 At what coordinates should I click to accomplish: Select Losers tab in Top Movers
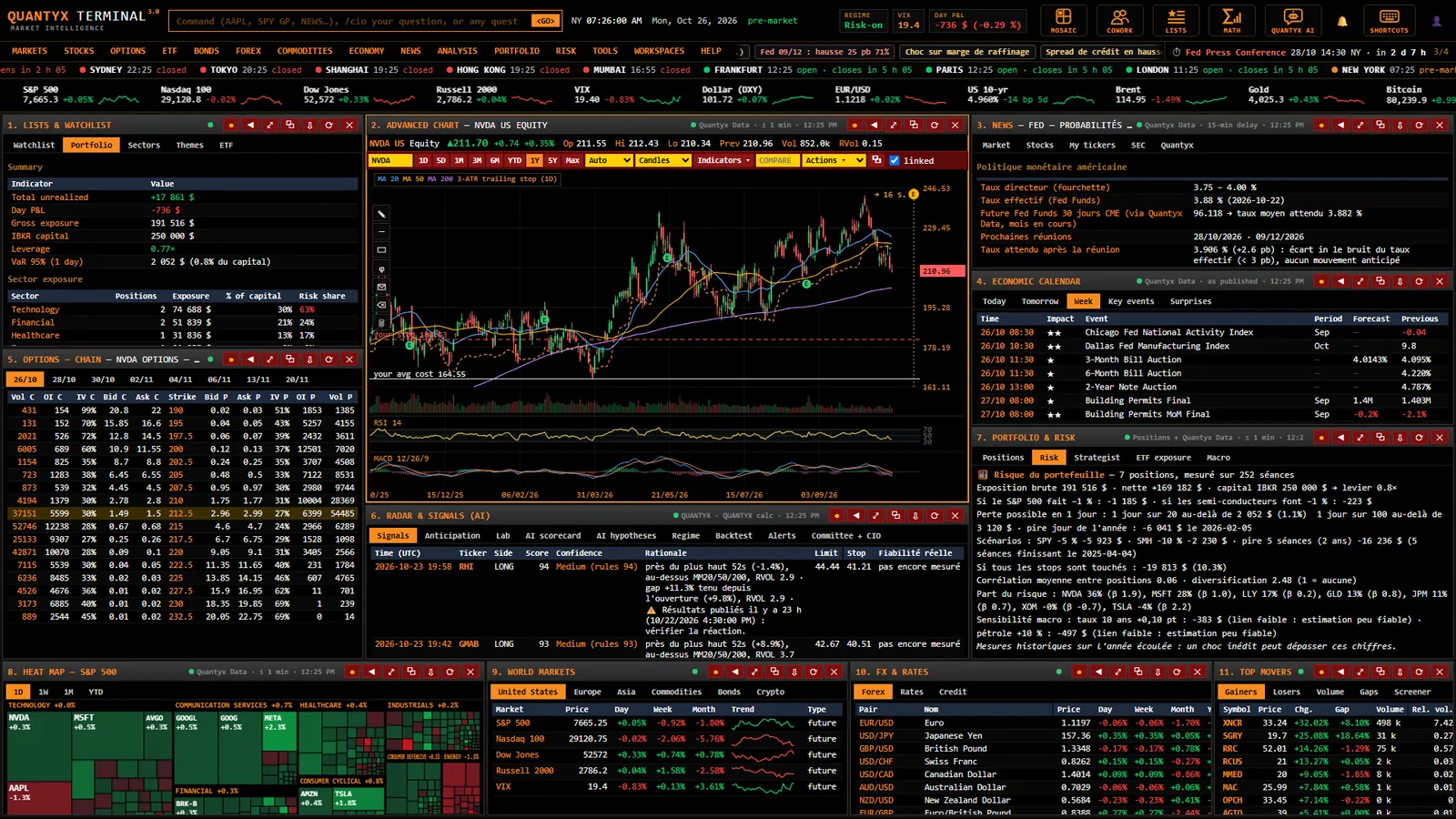(1286, 692)
